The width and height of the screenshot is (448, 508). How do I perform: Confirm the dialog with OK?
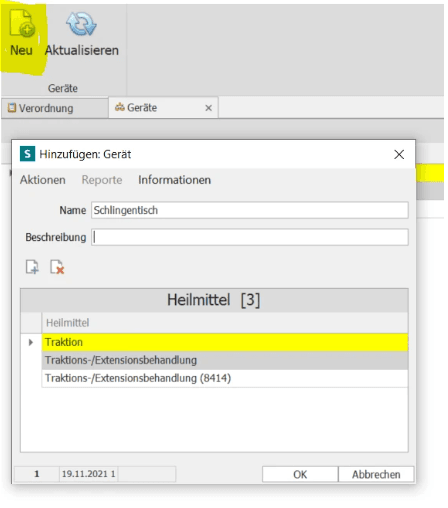point(300,474)
